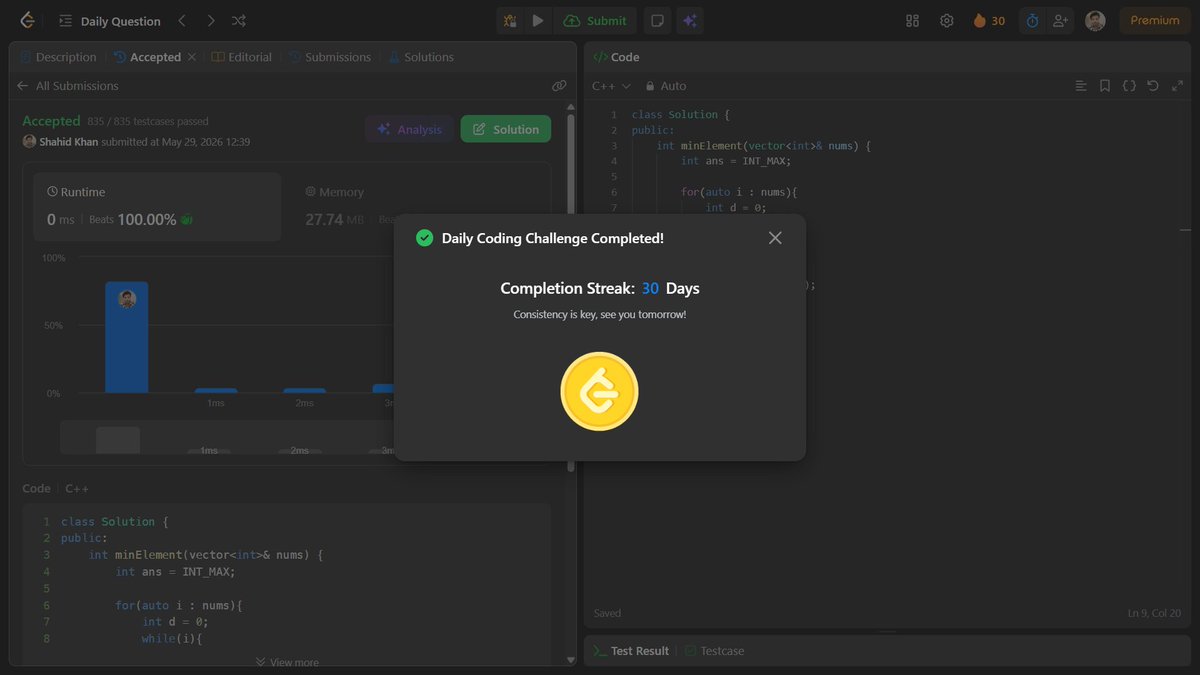Open the layout grid icon
The height and width of the screenshot is (675, 1200).
click(x=912, y=20)
